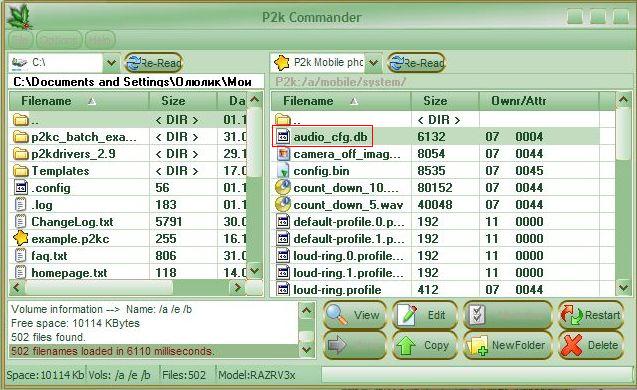
Task: Open the Templates folder icon
Action: (x=20, y=171)
